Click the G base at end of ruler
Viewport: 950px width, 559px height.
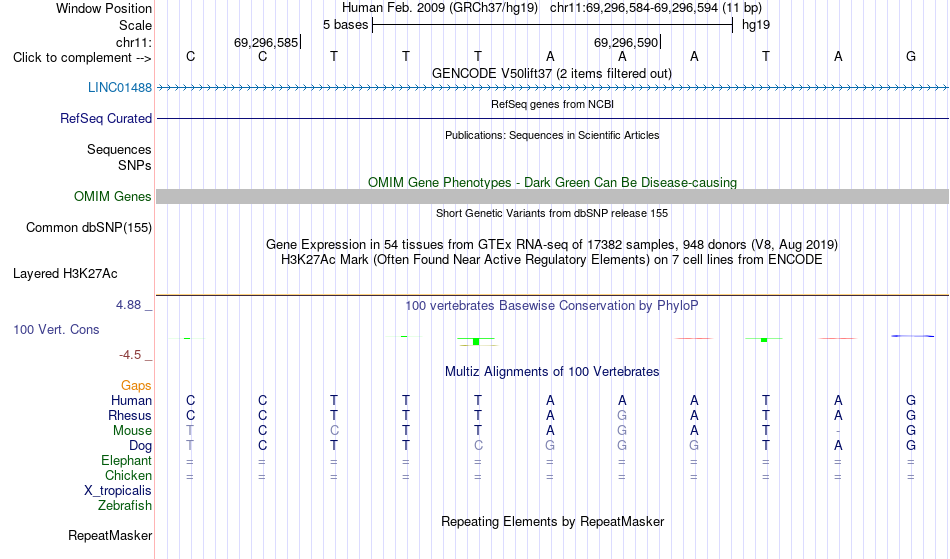(x=911, y=56)
